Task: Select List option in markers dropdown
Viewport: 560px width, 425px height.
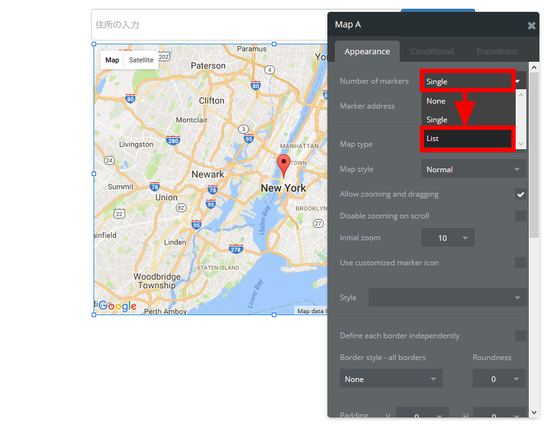Action: 468,139
